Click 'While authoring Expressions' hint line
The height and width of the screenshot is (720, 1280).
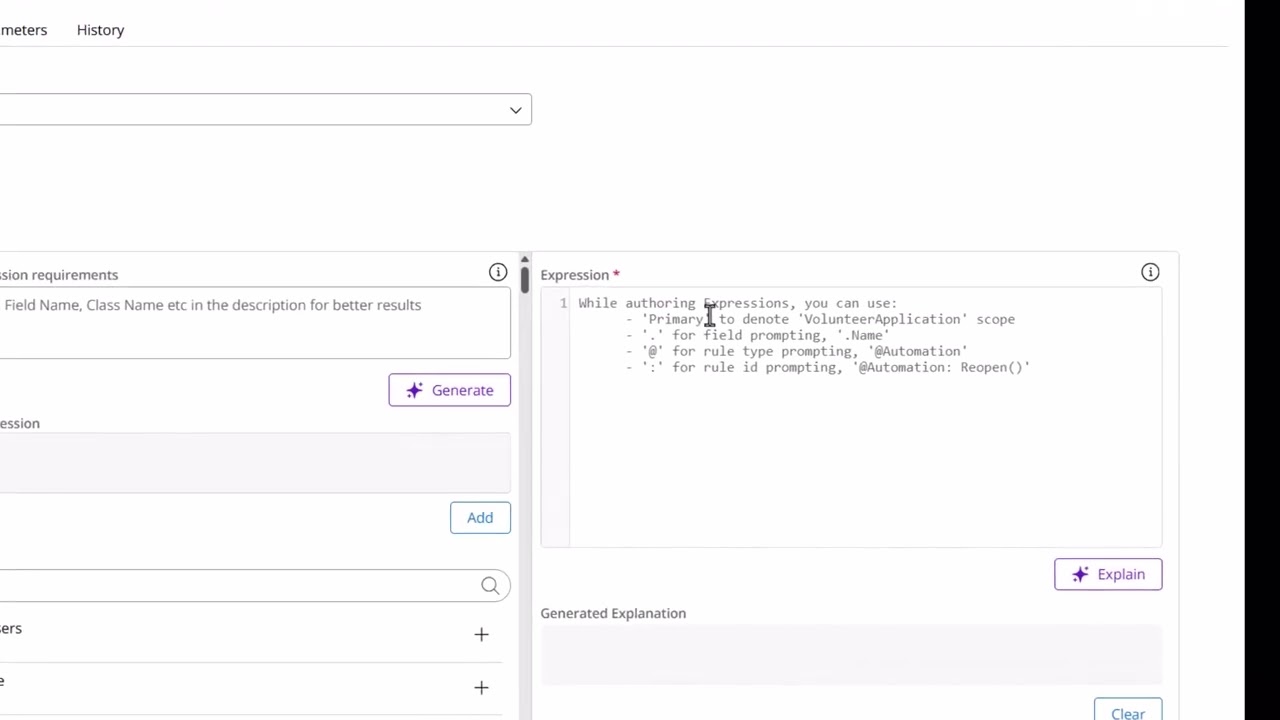pos(737,303)
